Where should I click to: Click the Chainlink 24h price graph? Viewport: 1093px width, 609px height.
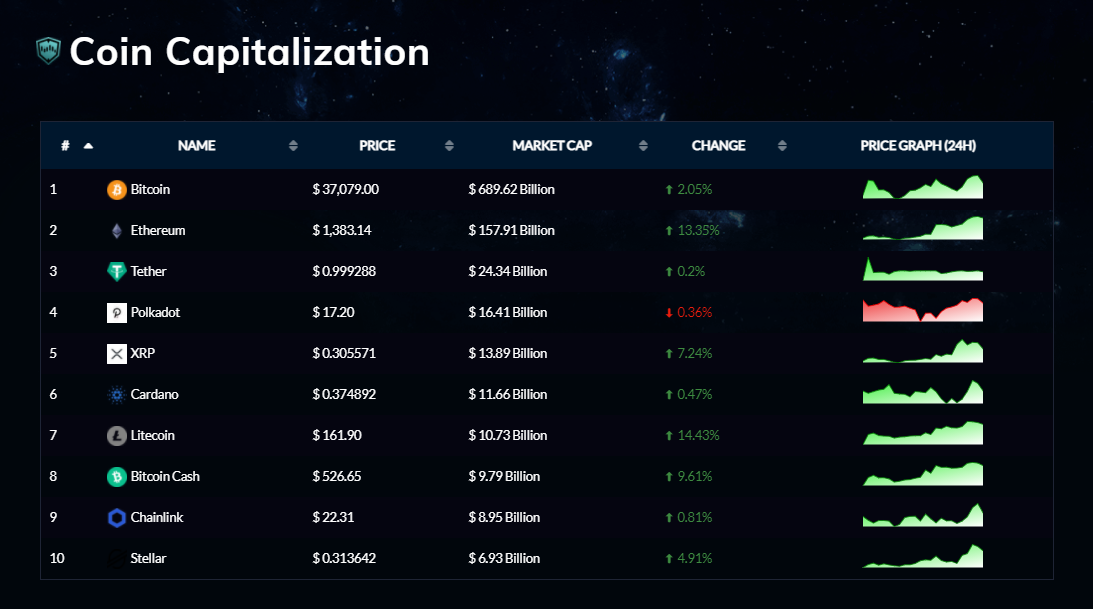pos(923,515)
